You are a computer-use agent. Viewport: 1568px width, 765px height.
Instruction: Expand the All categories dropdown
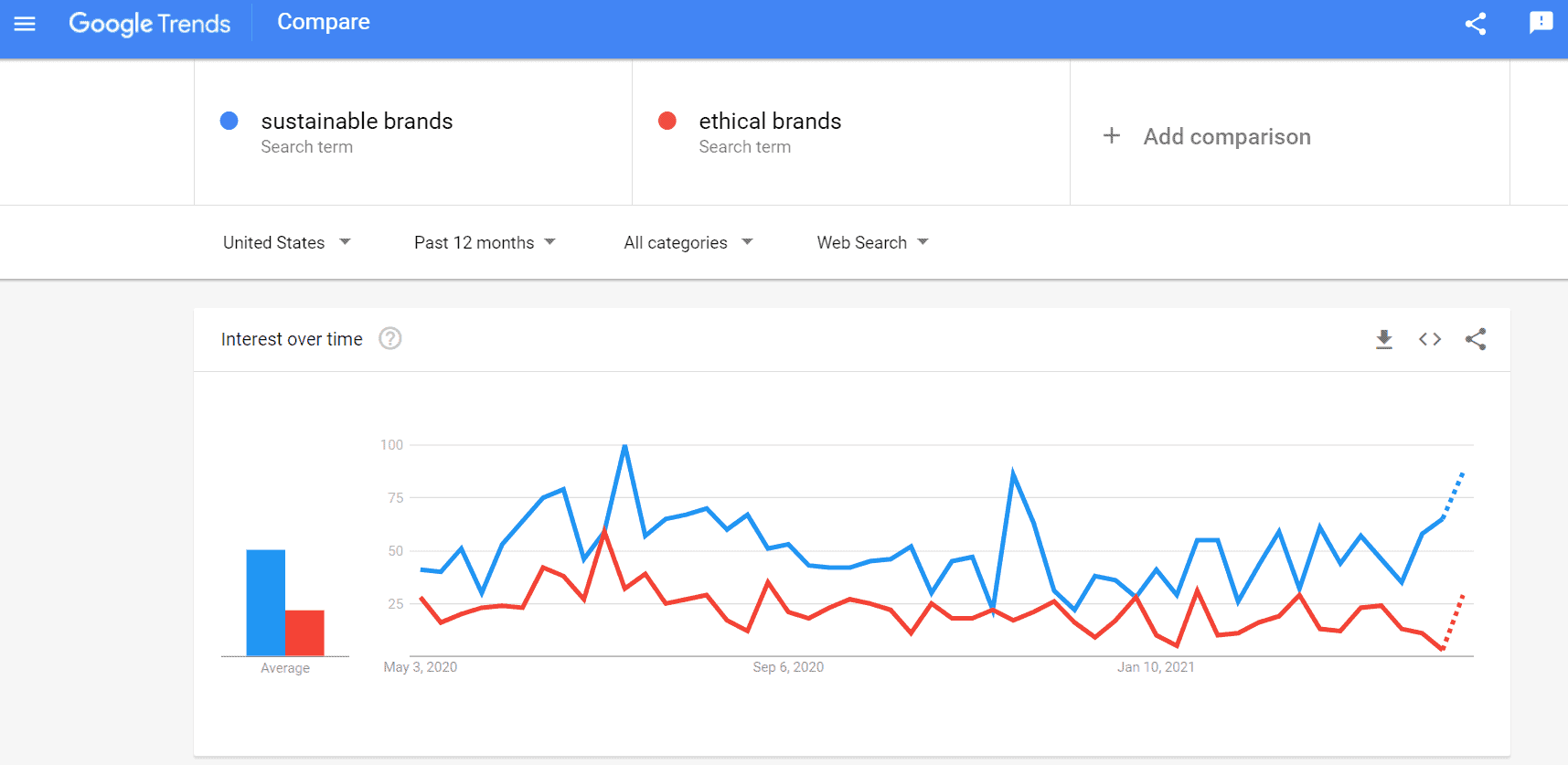coord(688,242)
